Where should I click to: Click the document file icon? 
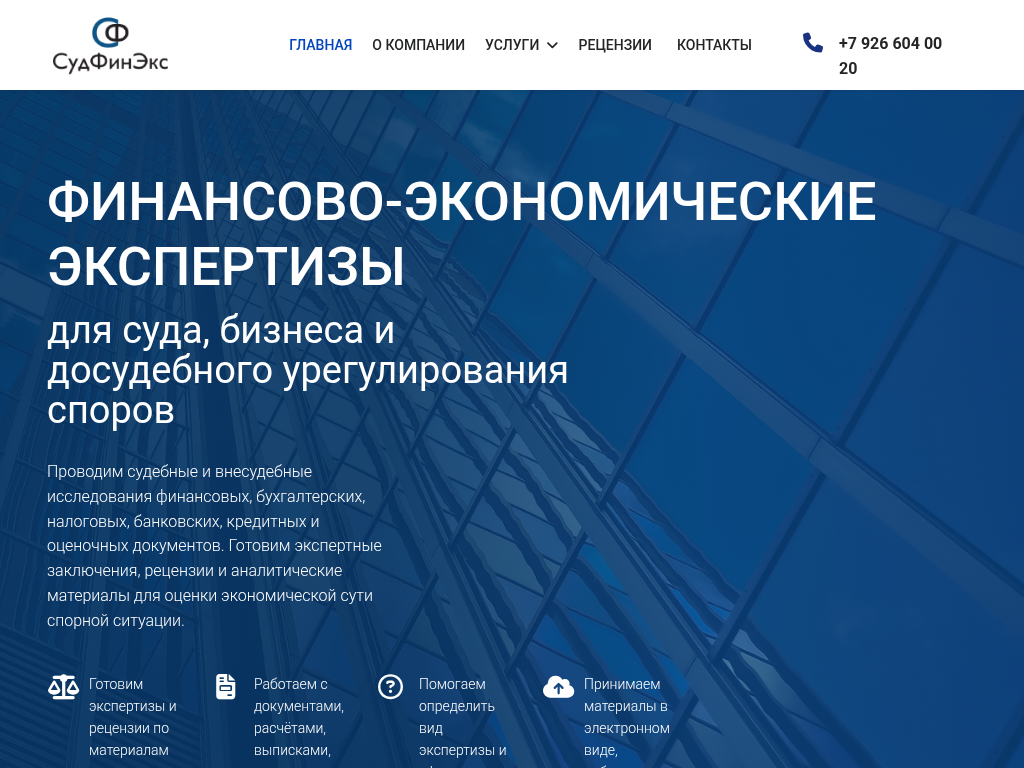(x=225, y=687)
